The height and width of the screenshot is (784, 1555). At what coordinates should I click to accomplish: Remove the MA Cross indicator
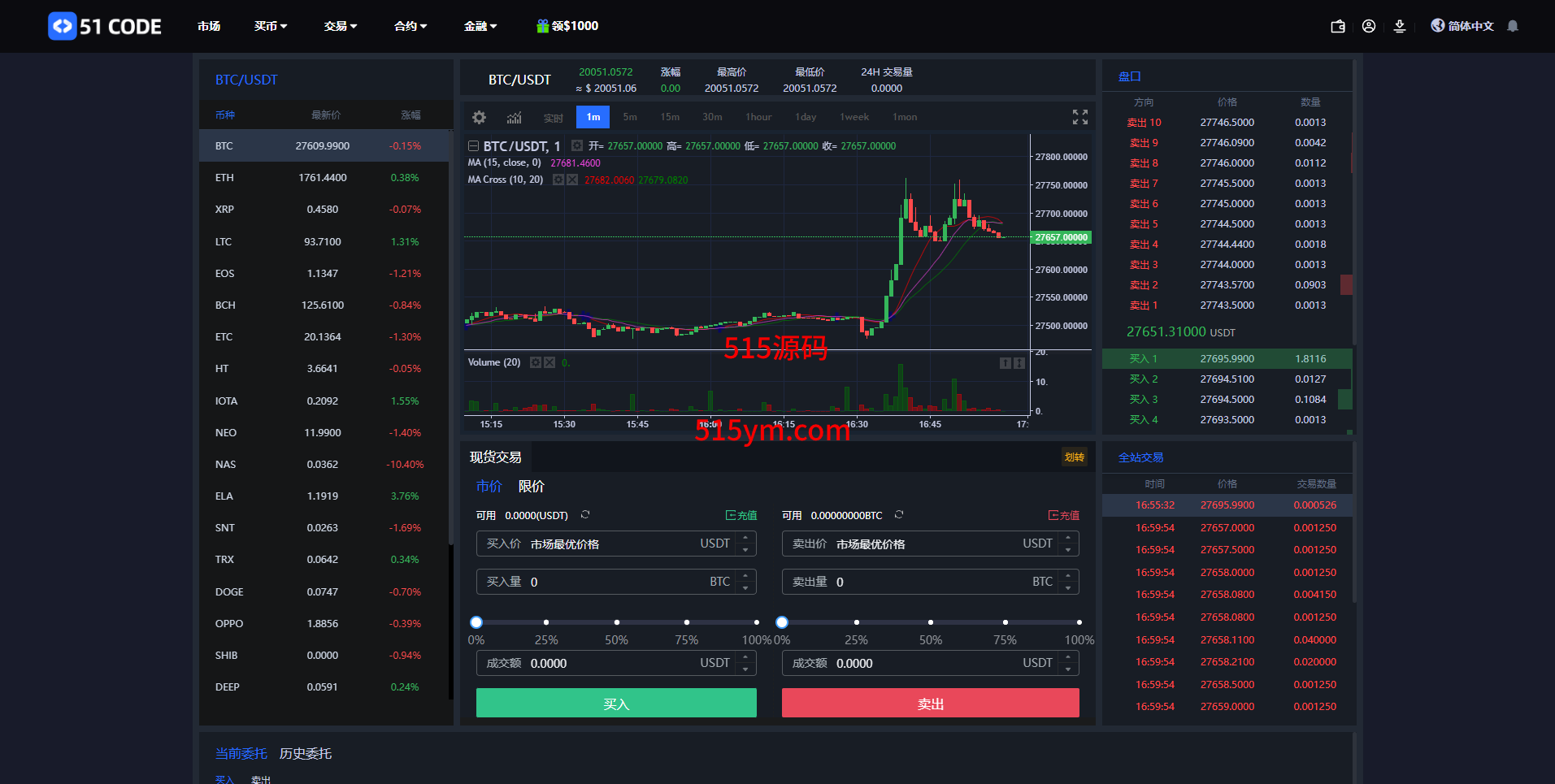click(573, 180)
